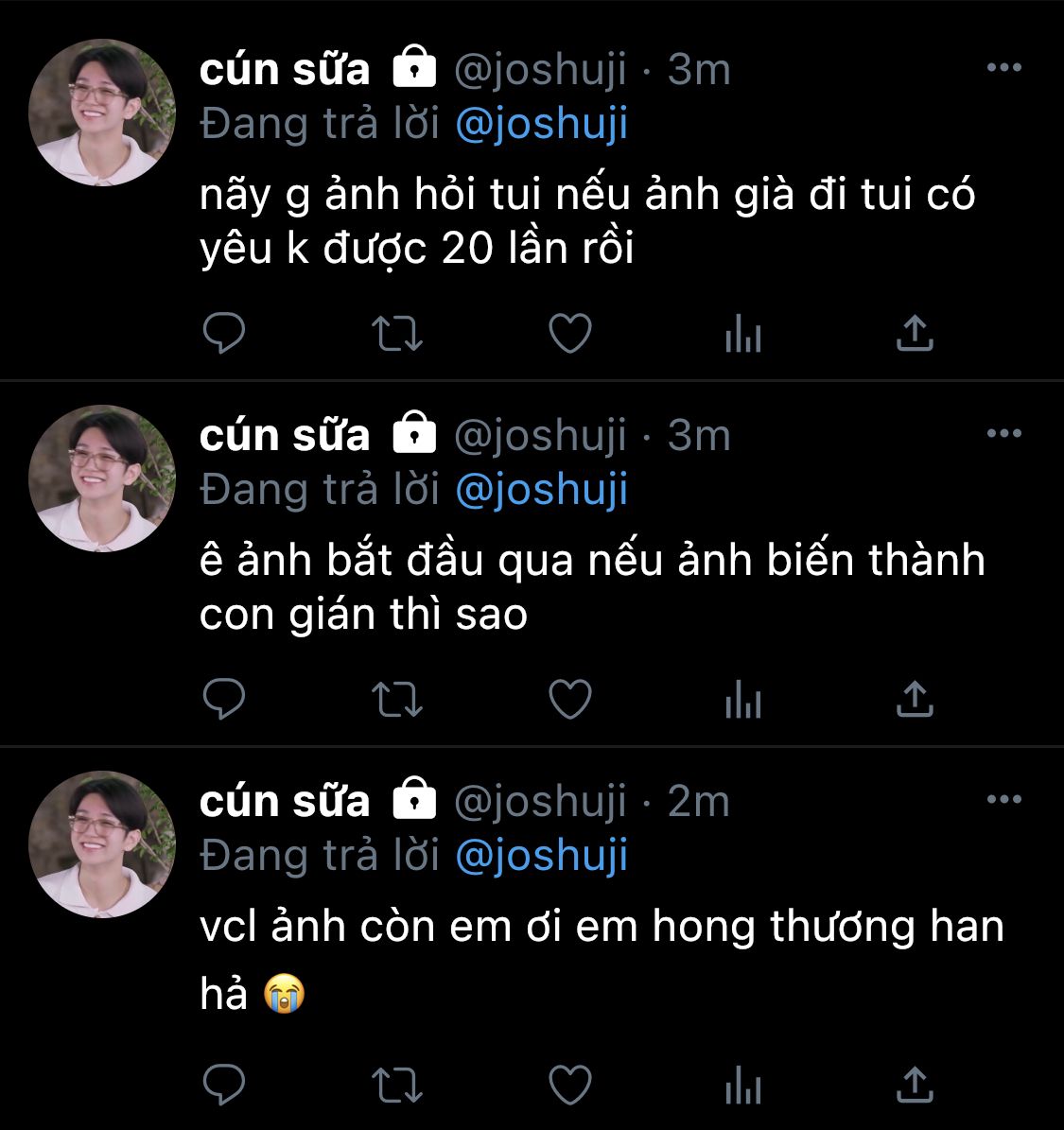Reply to the first tweet about '20 lần rồi'

pyautogui.click(x=224, y=333)
